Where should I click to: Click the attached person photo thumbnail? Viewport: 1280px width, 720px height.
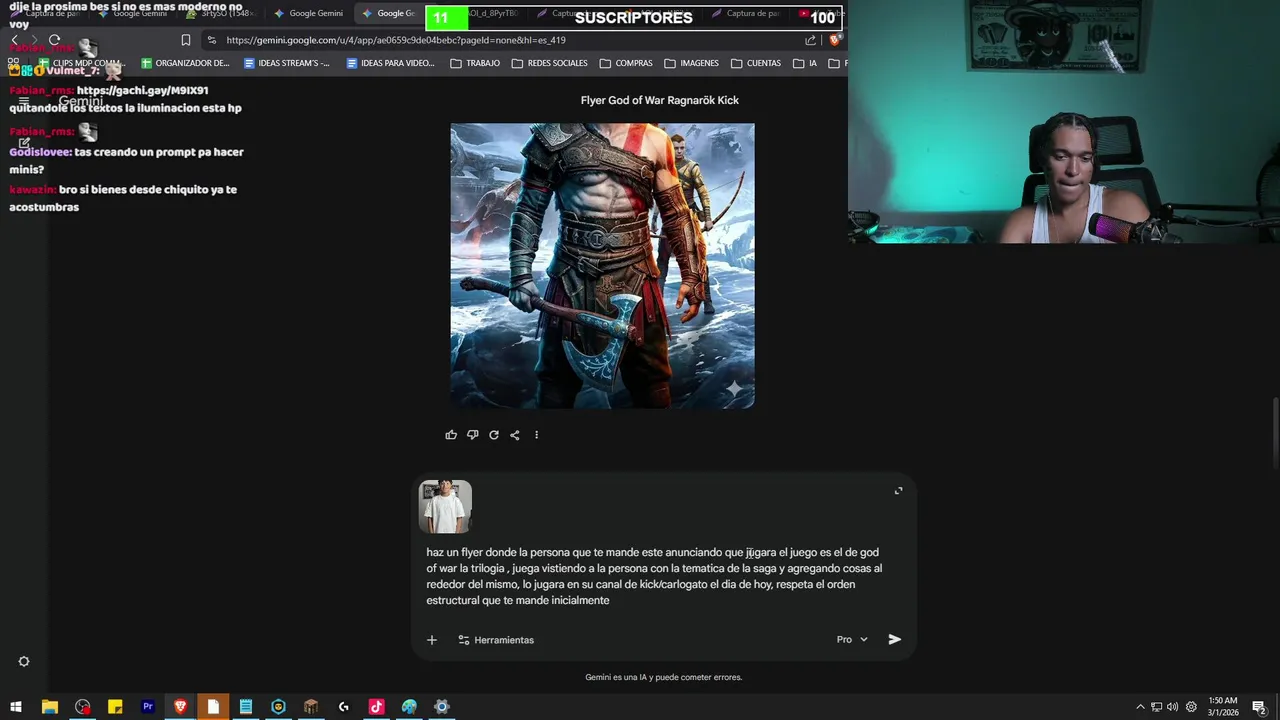[x=445, y=506]
